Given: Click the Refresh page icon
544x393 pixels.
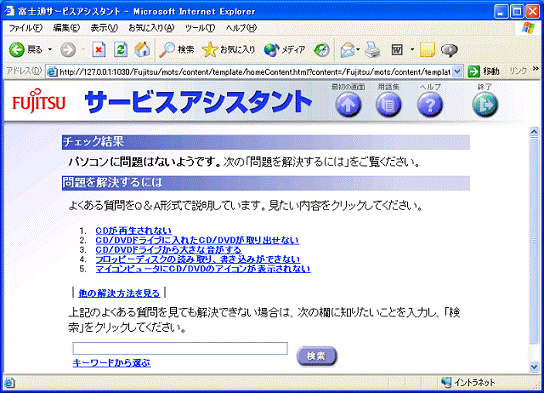Looking at the screenshot, I should (120, 50).
